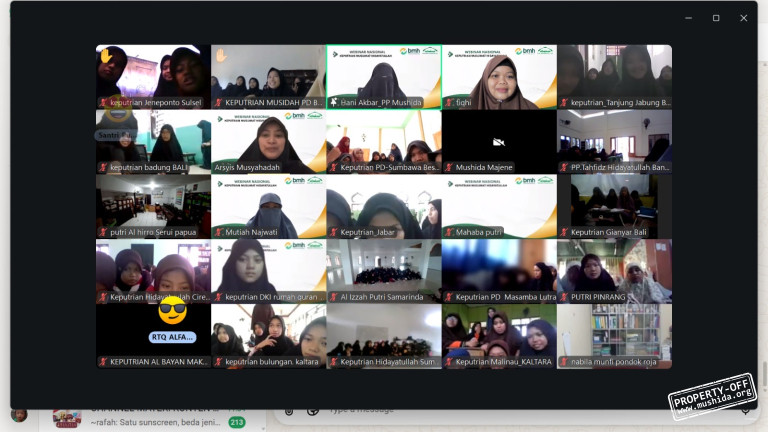Viewport: 768px width, 432px height.
Task: Click muted mic icon beside Mahaba putri
Action: [449, 232]
